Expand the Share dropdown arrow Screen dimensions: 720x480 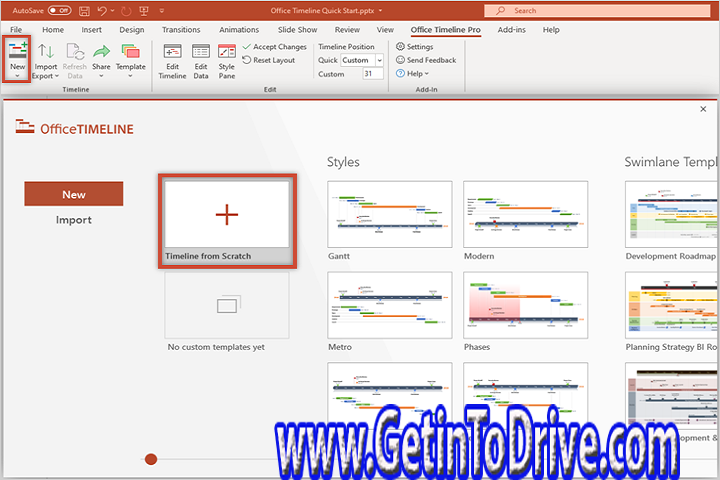coord(101,76)
